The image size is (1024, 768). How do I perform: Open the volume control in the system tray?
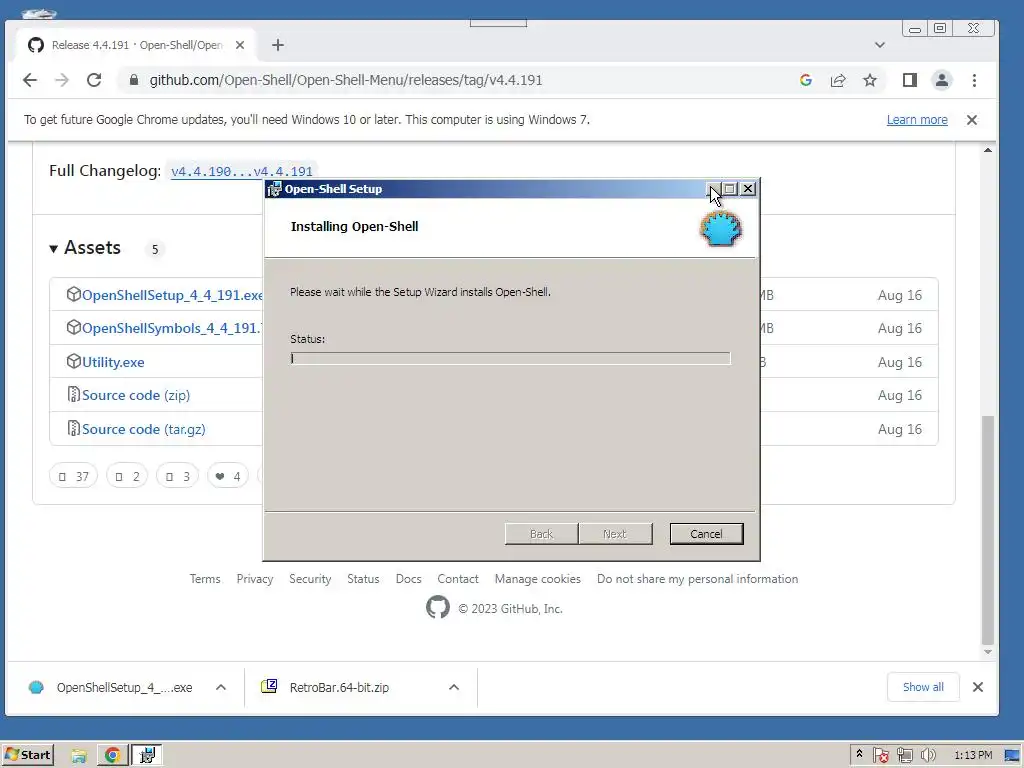point(928,756)
